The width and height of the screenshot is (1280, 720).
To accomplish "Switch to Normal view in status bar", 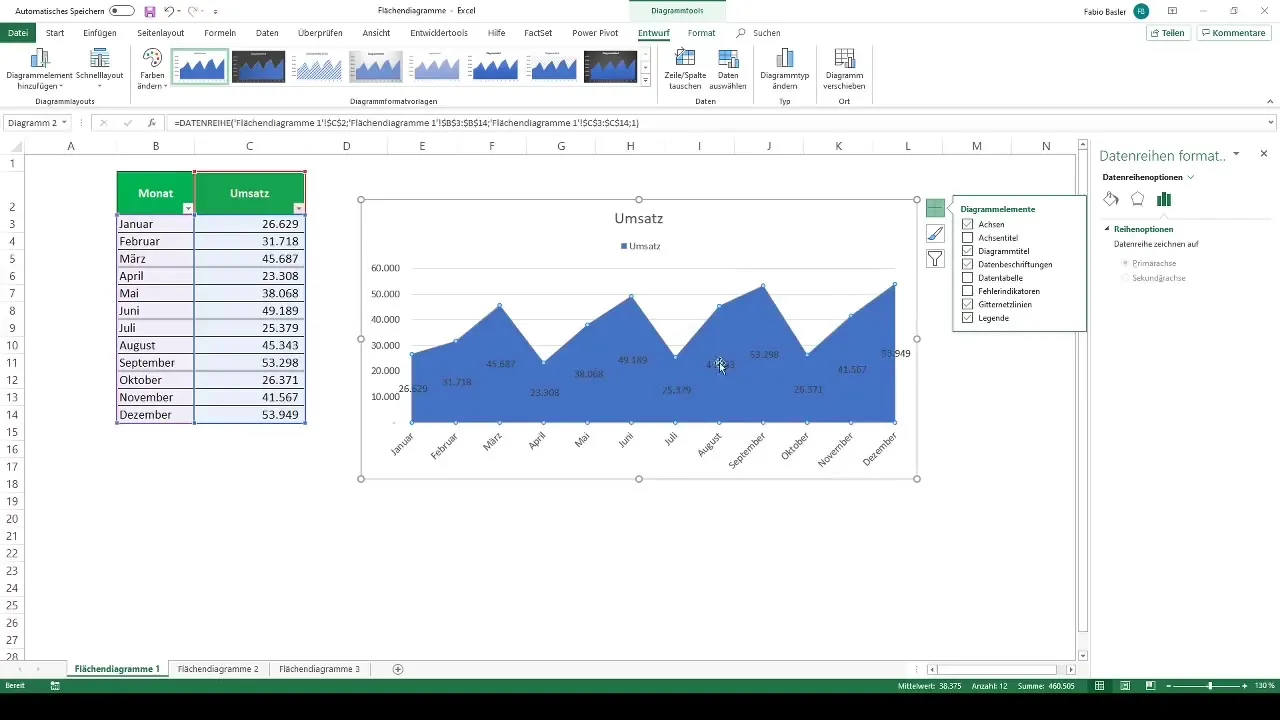I will pyautogui.click(x=1100, y=686).
